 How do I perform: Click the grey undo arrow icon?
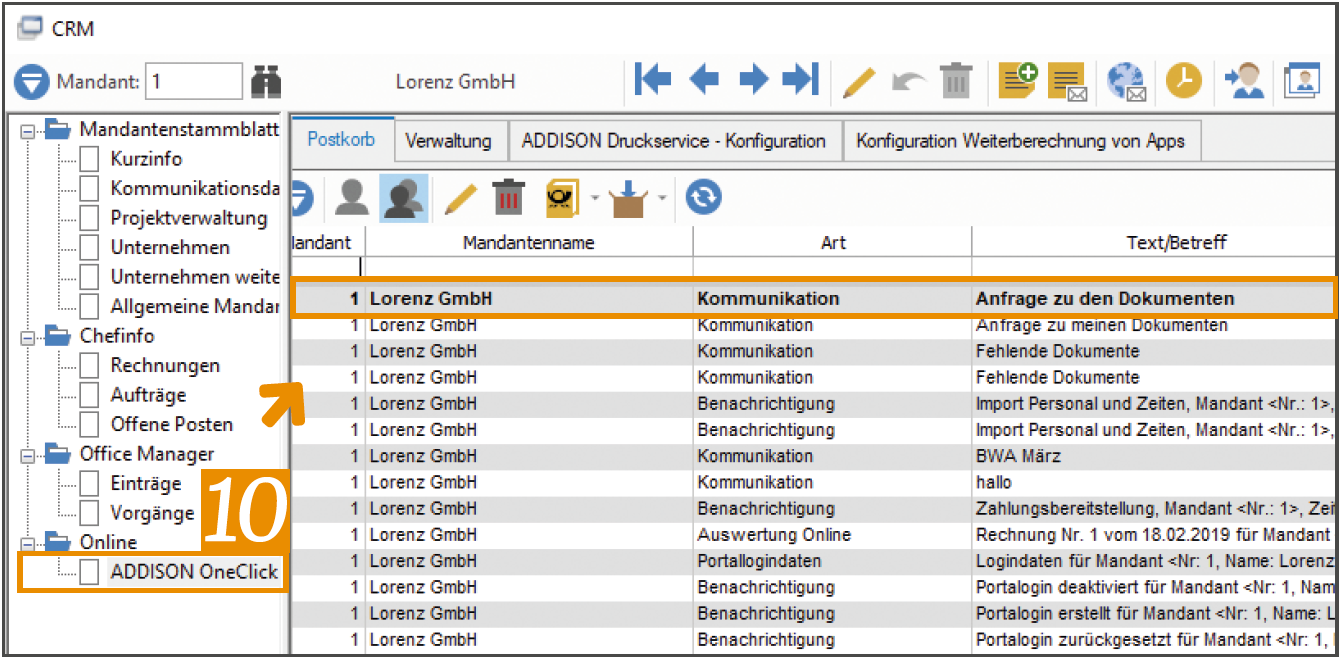(909, 80)
